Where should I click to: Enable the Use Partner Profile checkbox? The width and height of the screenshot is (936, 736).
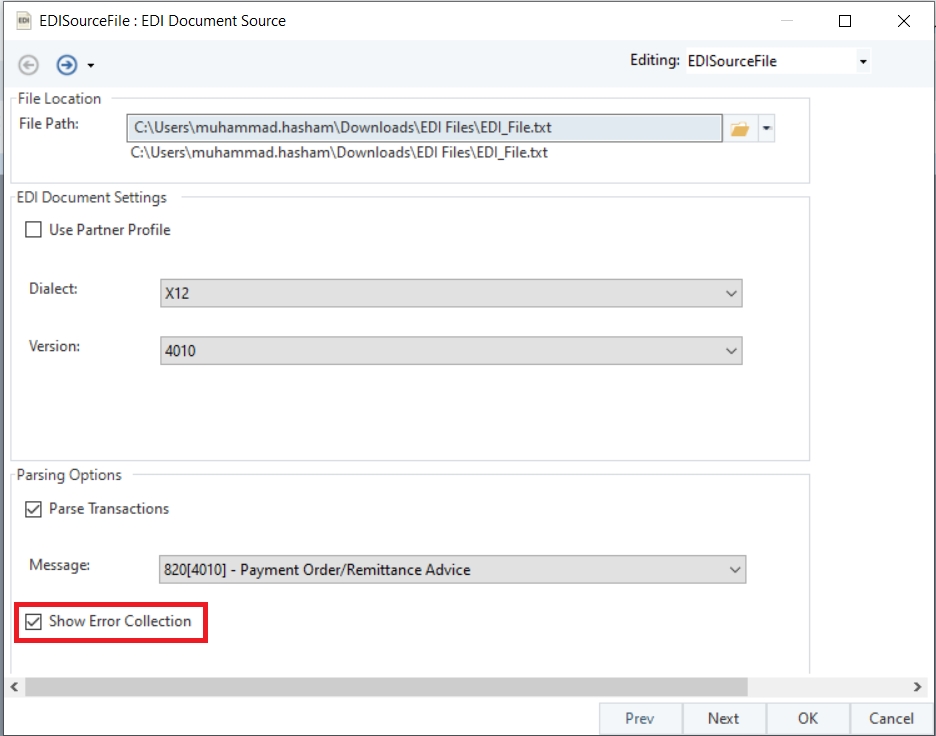(33, 230)
